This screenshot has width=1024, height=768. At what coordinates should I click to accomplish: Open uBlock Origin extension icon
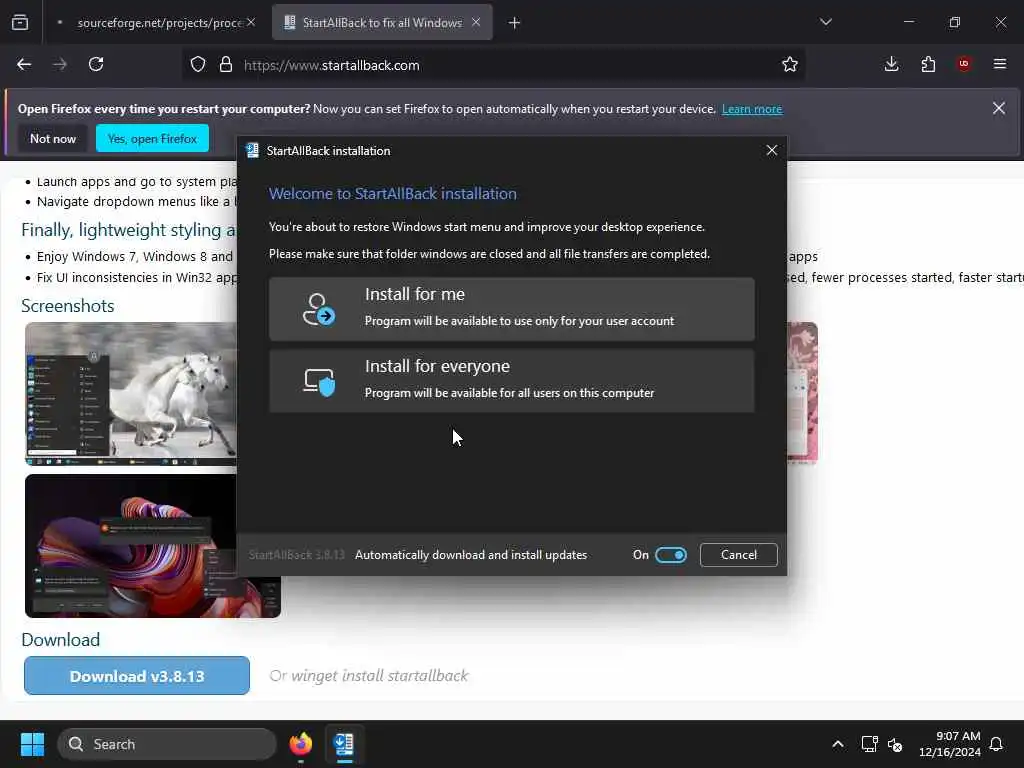pyautogui.click(x=964, y=64)
